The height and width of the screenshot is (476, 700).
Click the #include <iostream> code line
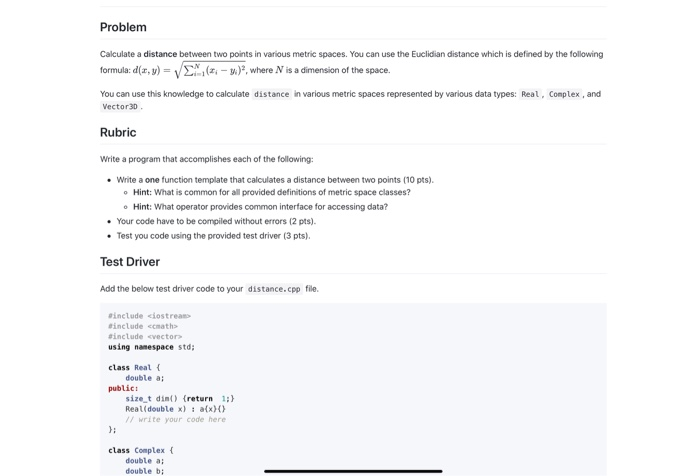pos(149,316)
